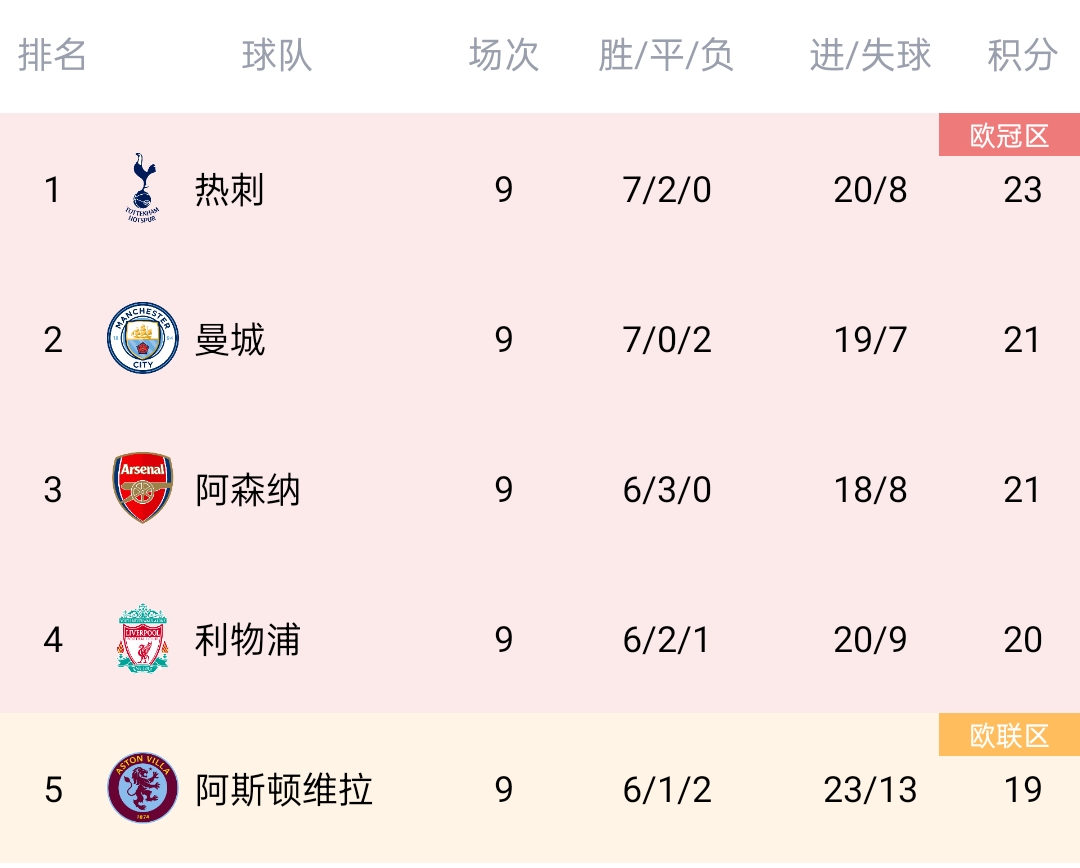The width and height of the screenshot is (1080, 868).
Task: Open team name 曼城
Action: 229,340
